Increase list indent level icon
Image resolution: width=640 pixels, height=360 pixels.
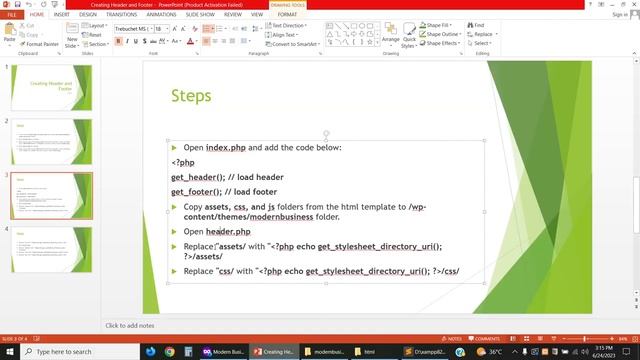click(244, 29)
